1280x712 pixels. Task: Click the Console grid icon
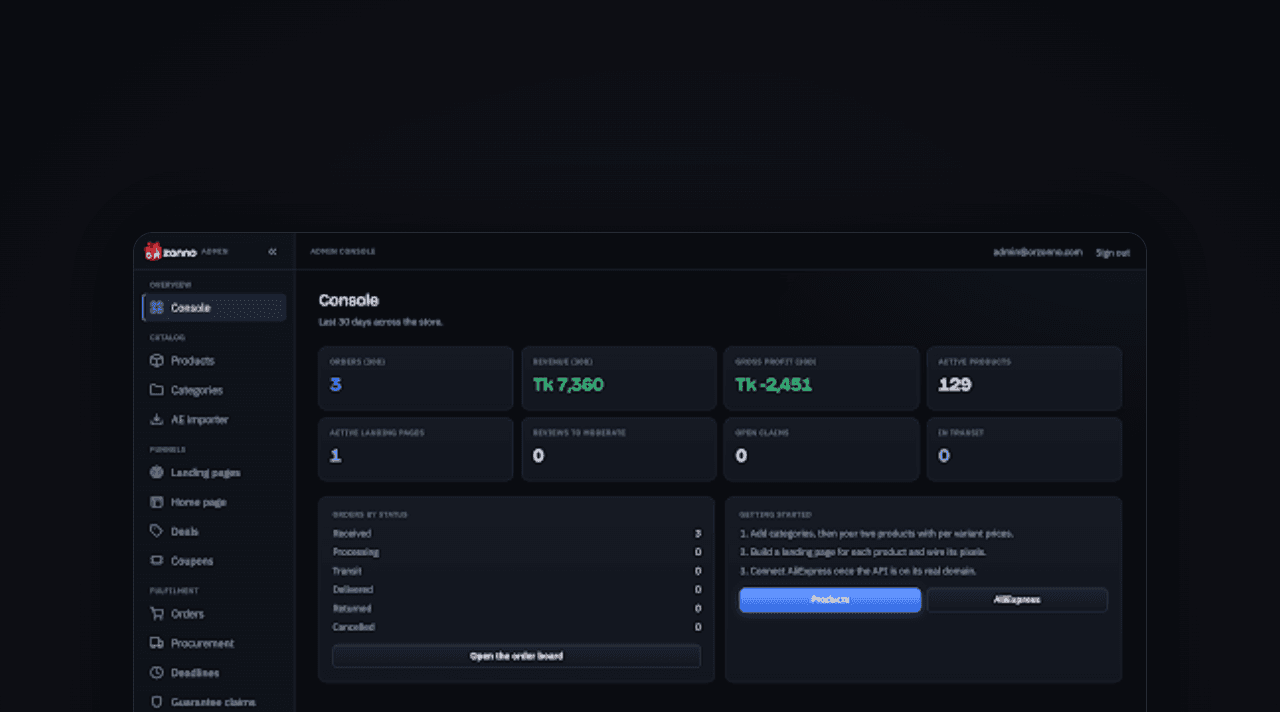[157, 308]
